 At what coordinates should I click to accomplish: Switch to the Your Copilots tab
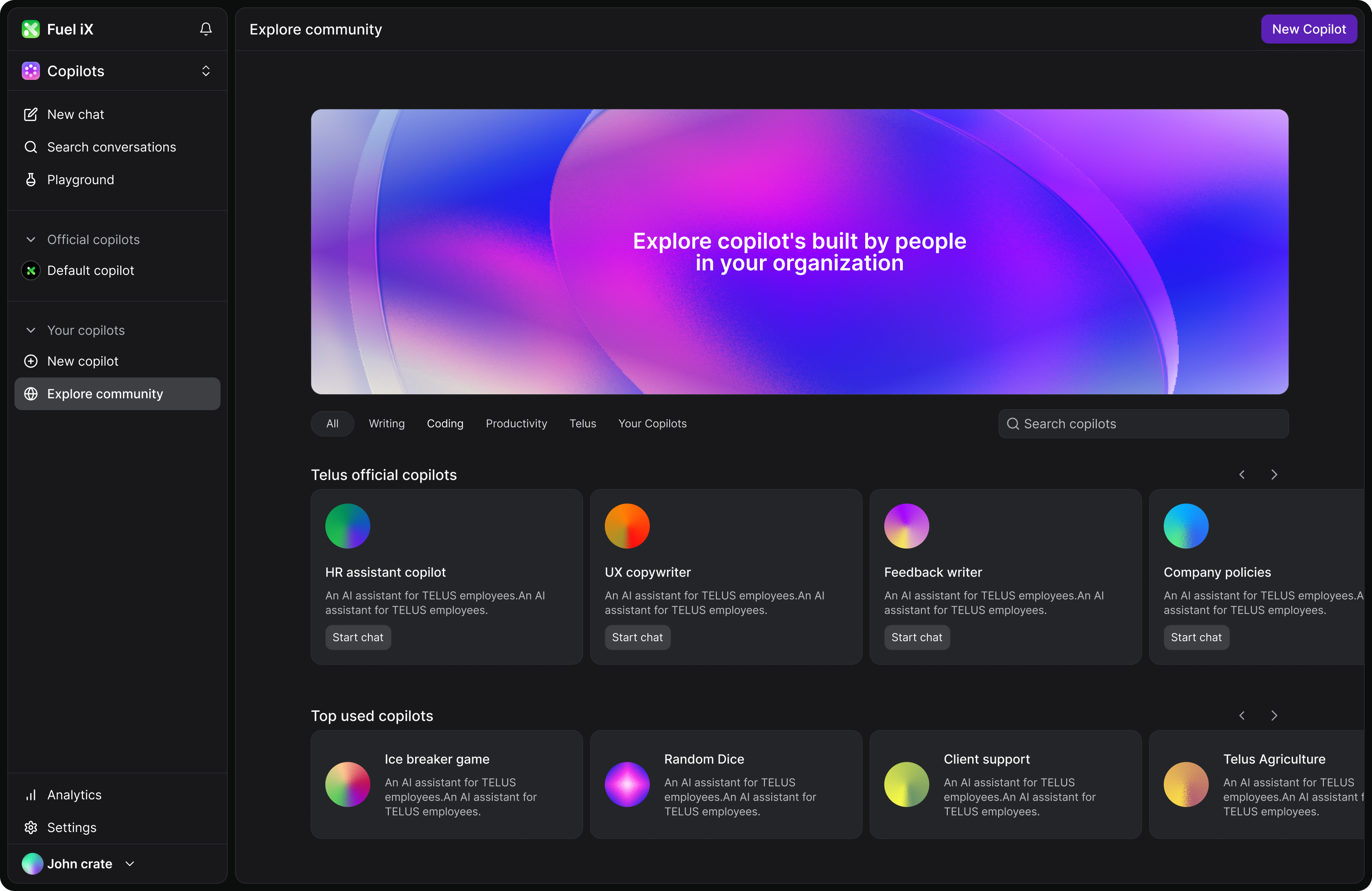point(652,424)
